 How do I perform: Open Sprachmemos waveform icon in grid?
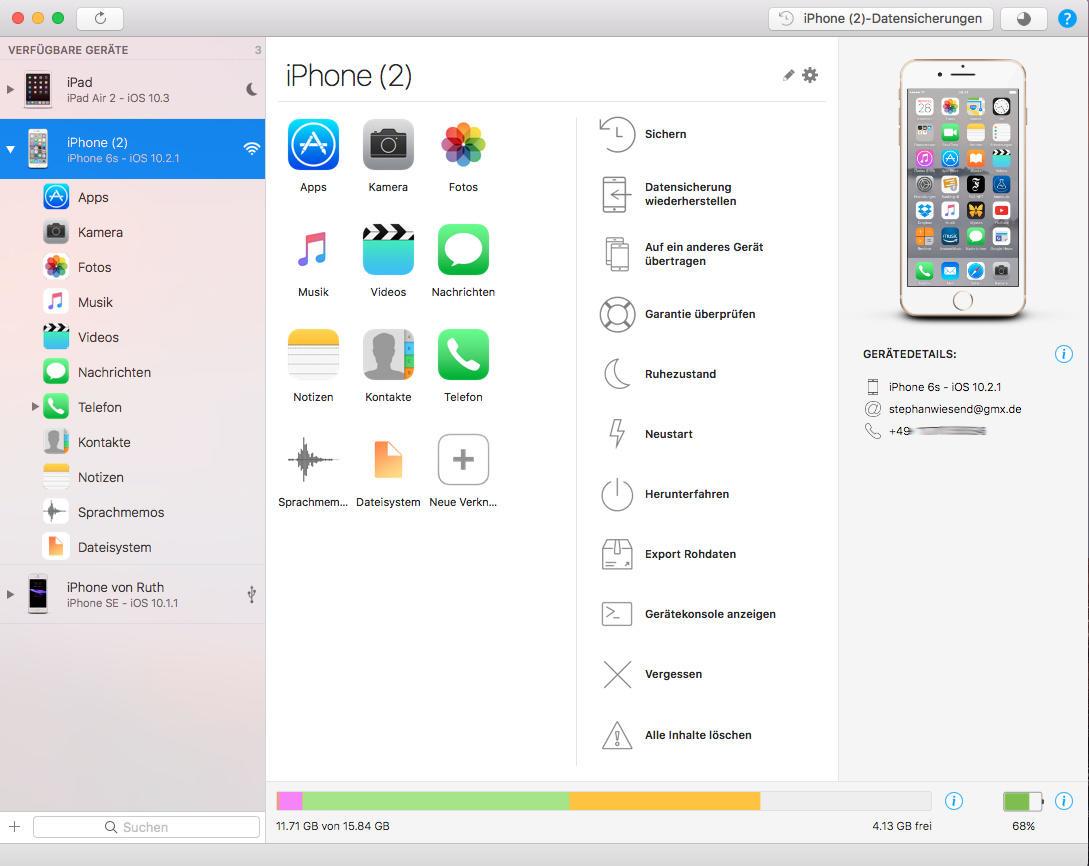click(313, 459)
